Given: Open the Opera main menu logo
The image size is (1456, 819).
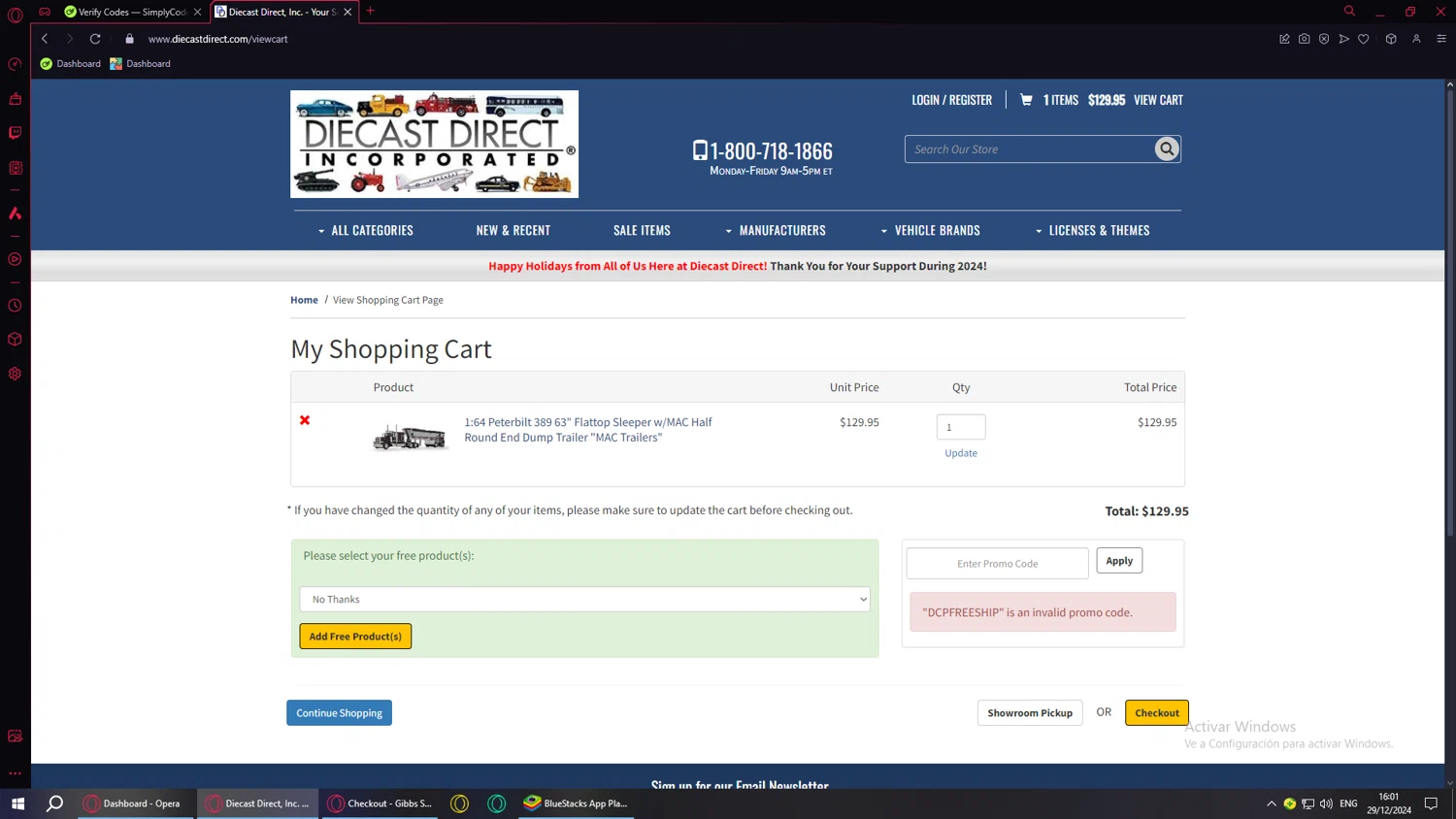Looking at the screenshot, I should point(15,14).
